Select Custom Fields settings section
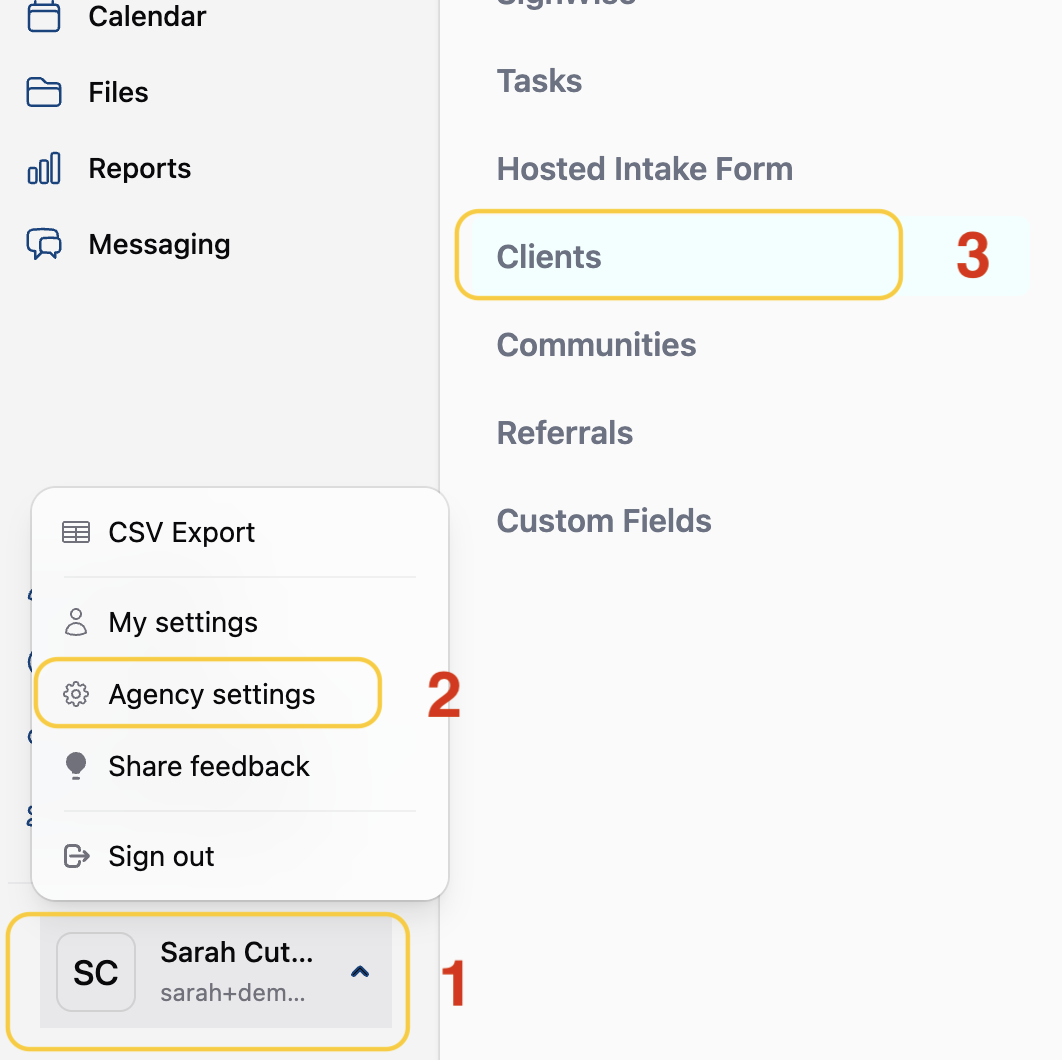This screenshot has width=1062, height=1060. [x=604, y=521]
